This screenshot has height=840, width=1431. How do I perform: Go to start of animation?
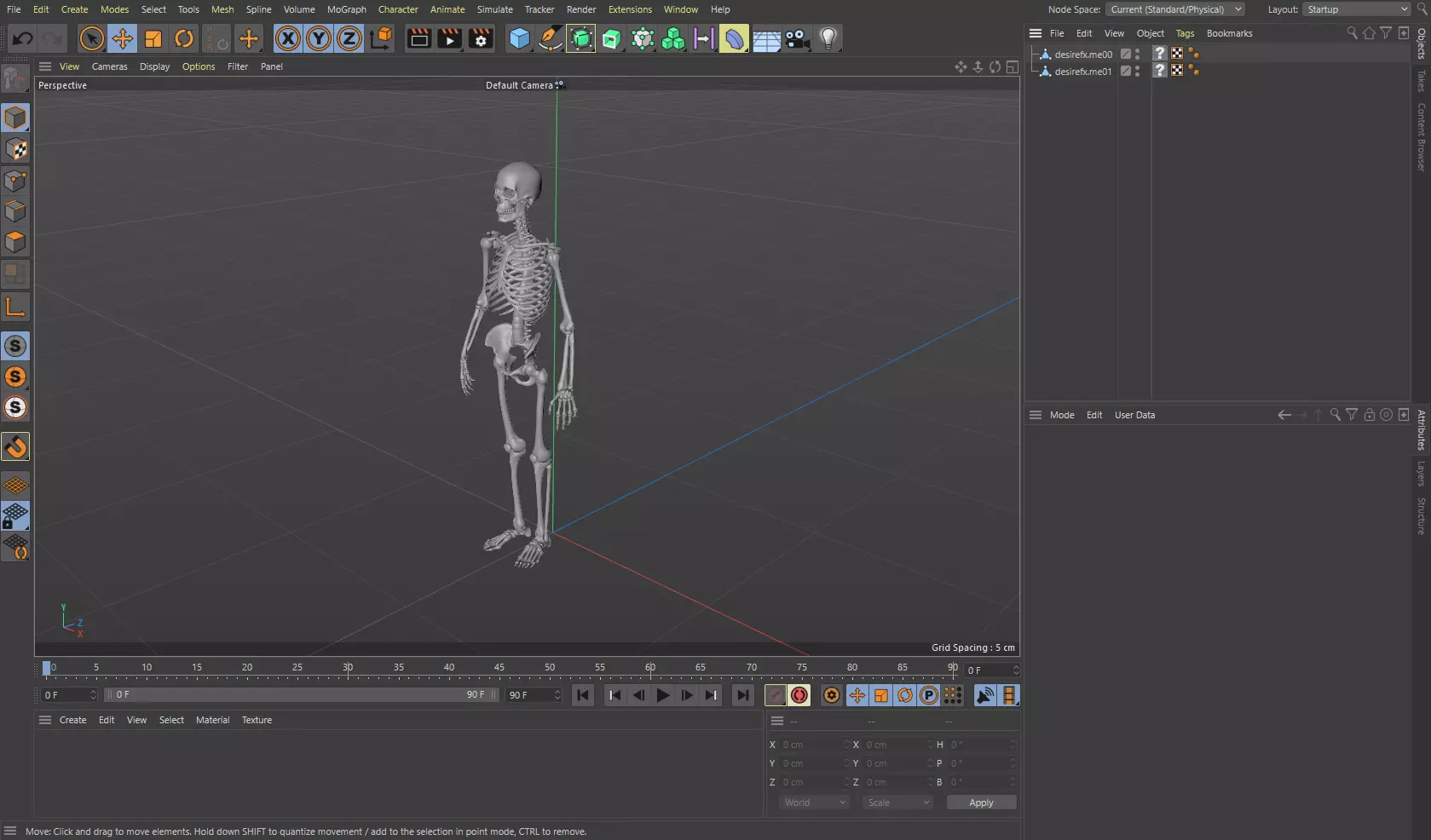583,695
